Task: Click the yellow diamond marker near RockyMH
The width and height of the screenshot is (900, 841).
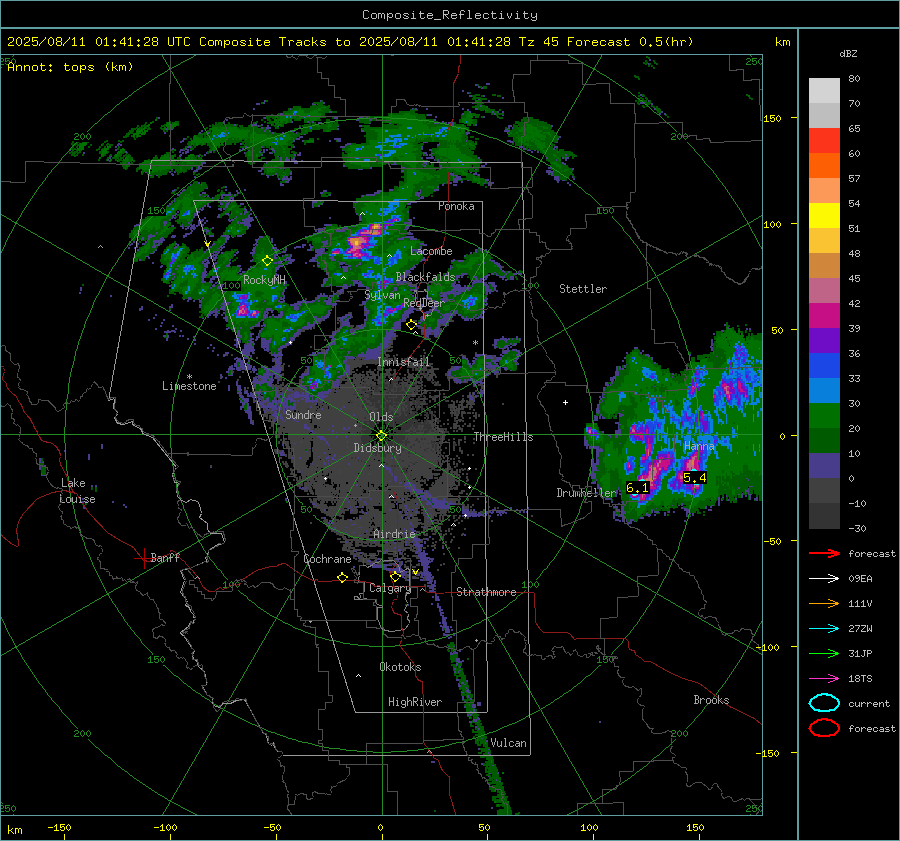Action: pos(267,261)
